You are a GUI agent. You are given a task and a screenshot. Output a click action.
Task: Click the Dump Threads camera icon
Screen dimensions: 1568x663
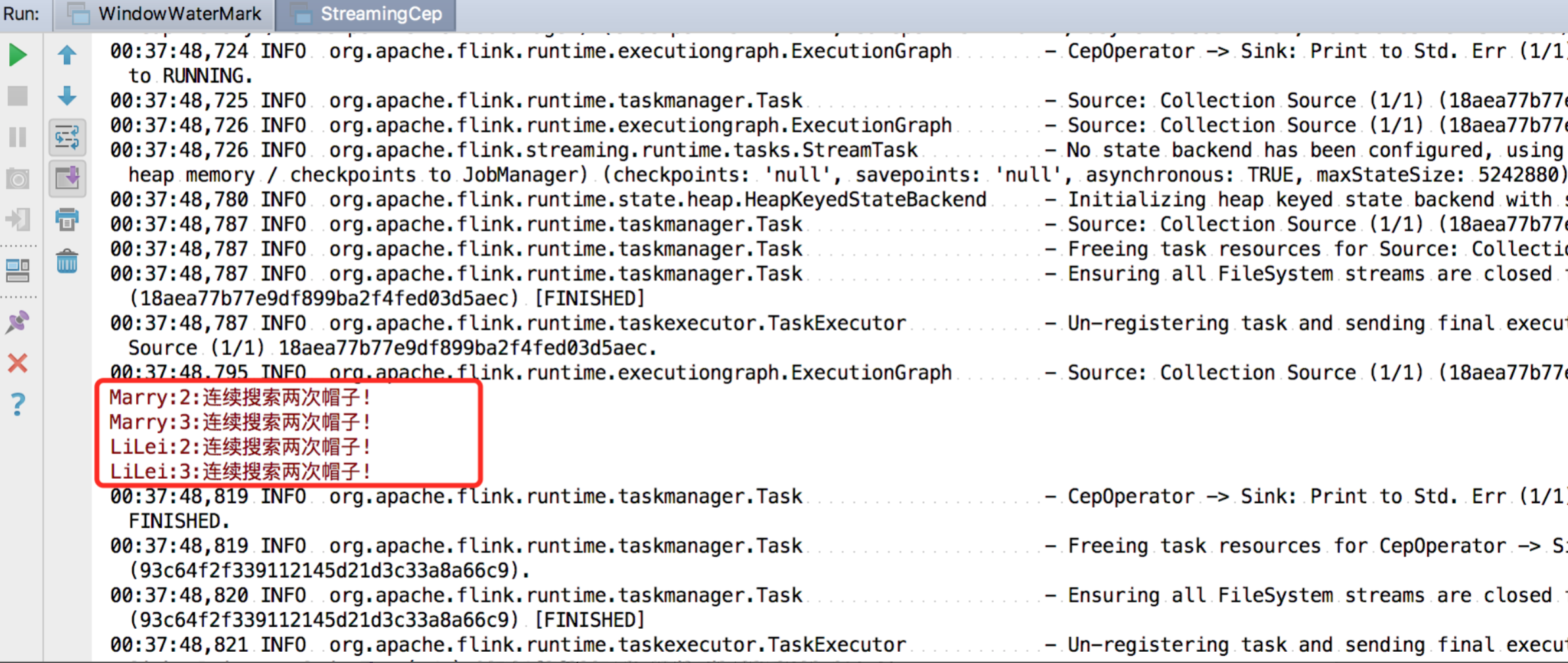(18, 178)
